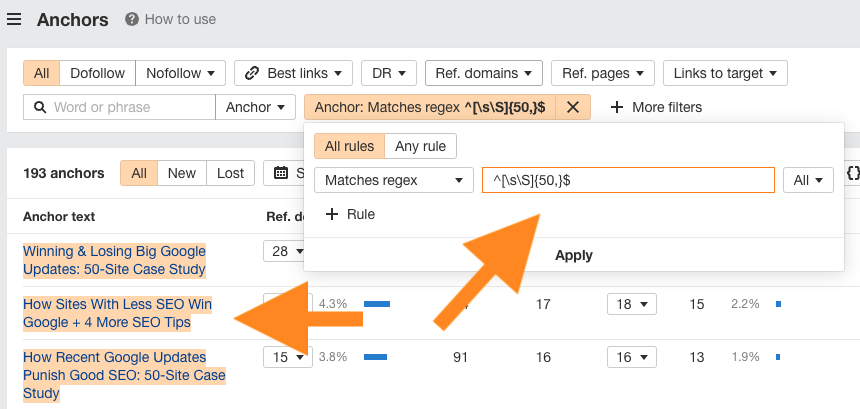Open the Matches regex rule type dropdown
This screenshot has height=409, width=860.
pos(394,180)
